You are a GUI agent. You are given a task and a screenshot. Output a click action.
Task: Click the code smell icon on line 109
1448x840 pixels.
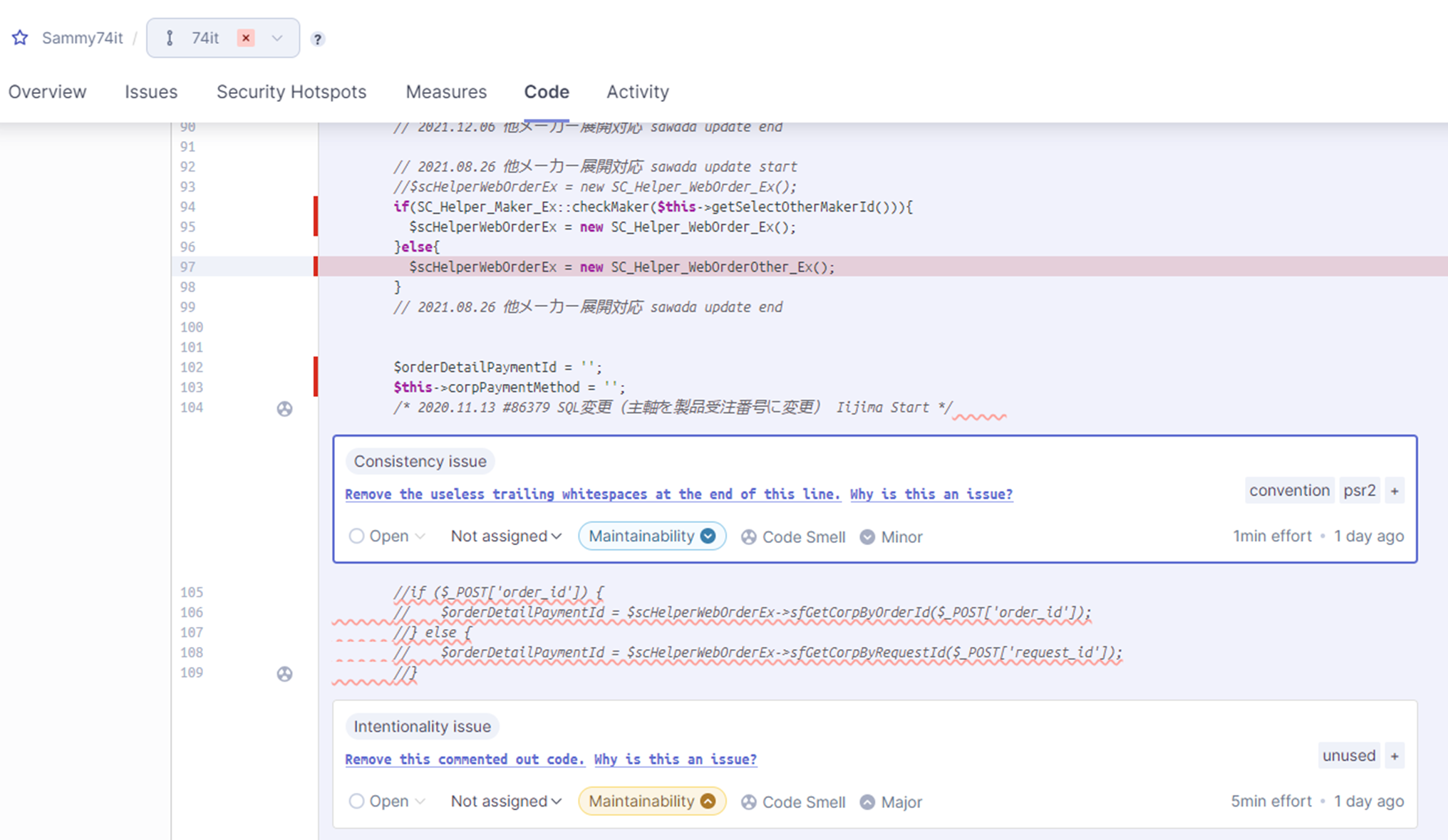(x=284, y=673)
